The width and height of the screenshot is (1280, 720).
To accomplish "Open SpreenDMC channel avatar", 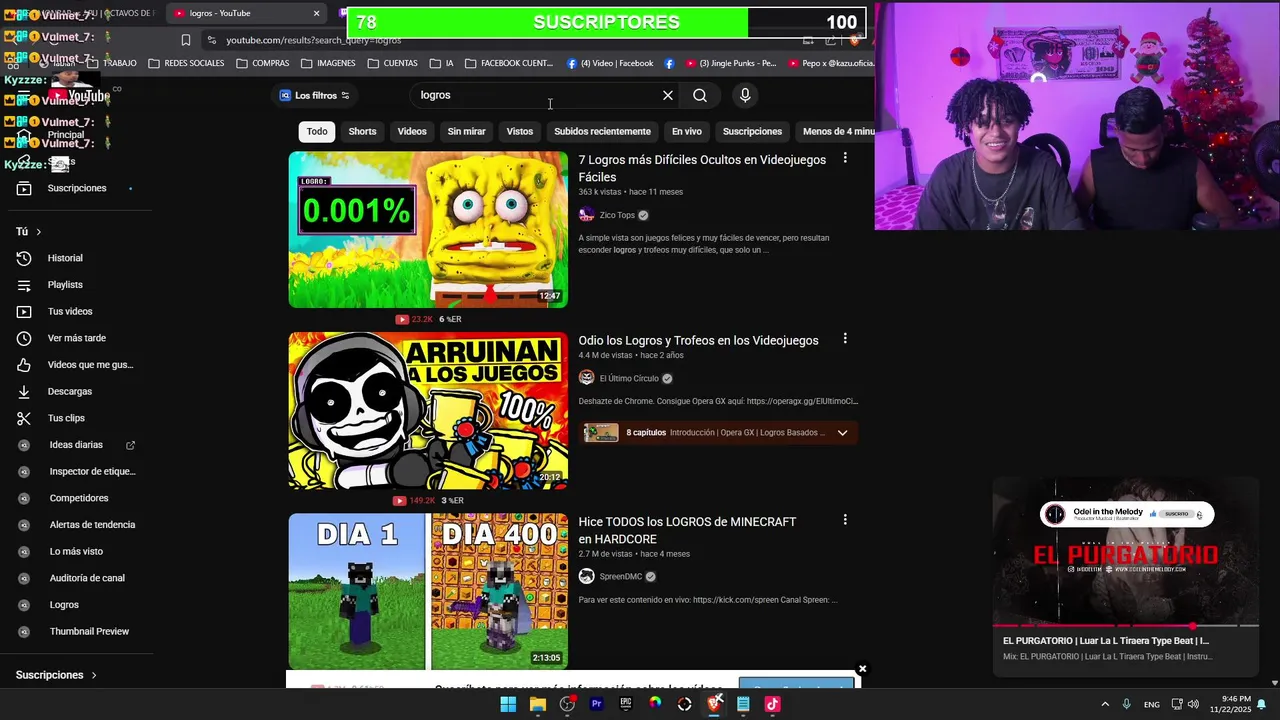I will coord(587,576).
